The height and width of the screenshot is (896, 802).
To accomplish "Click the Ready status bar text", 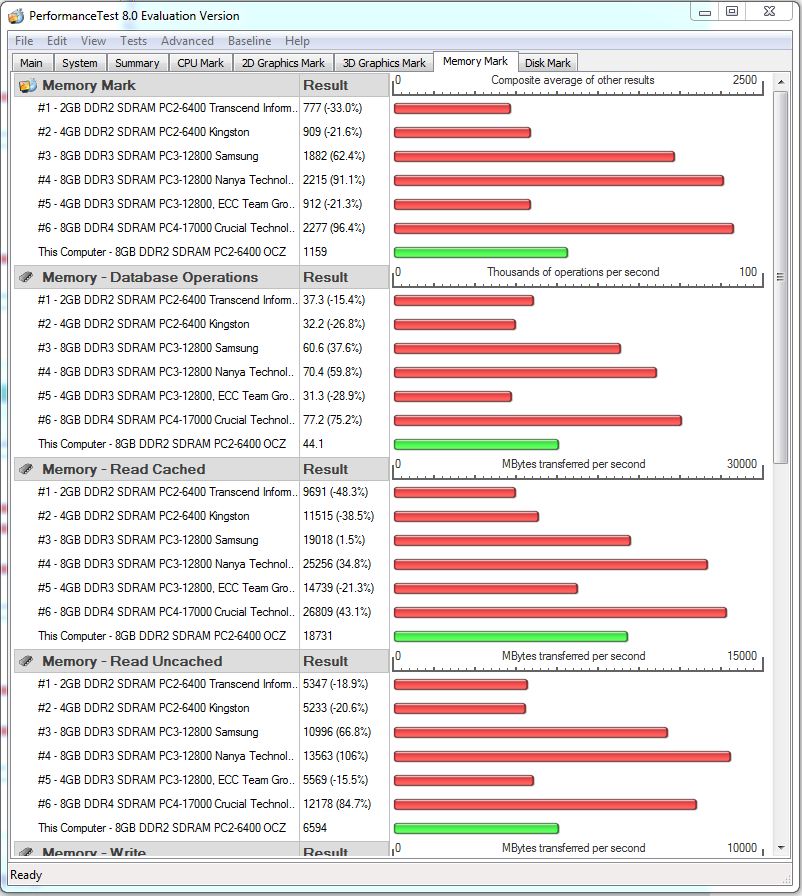I will [x=26, y=875].
